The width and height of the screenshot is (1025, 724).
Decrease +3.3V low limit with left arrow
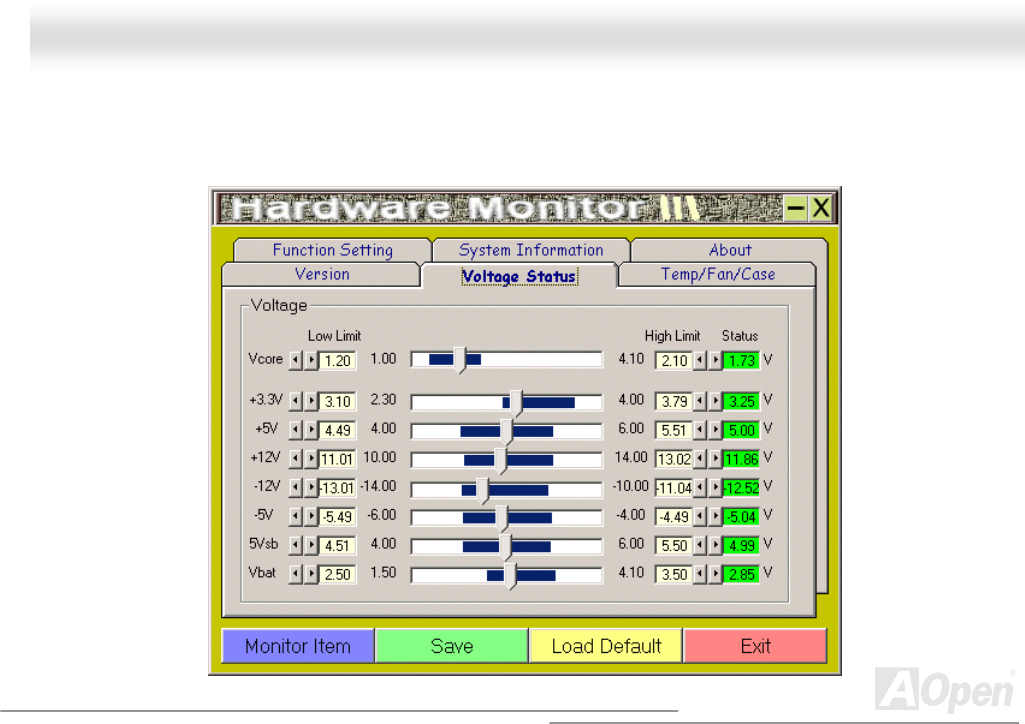tap(295, 401)
